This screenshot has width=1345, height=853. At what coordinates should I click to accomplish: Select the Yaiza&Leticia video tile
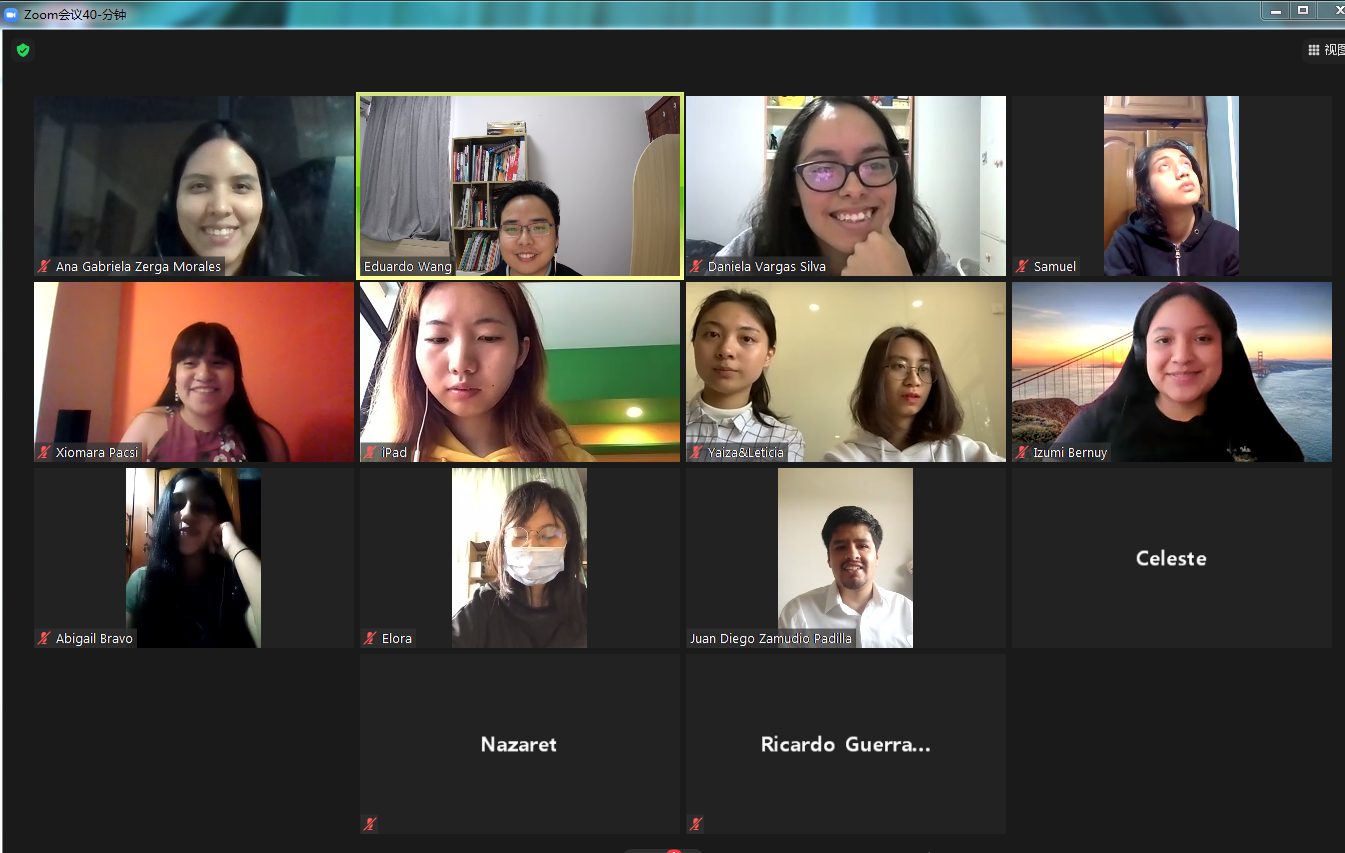pos(846,372)
